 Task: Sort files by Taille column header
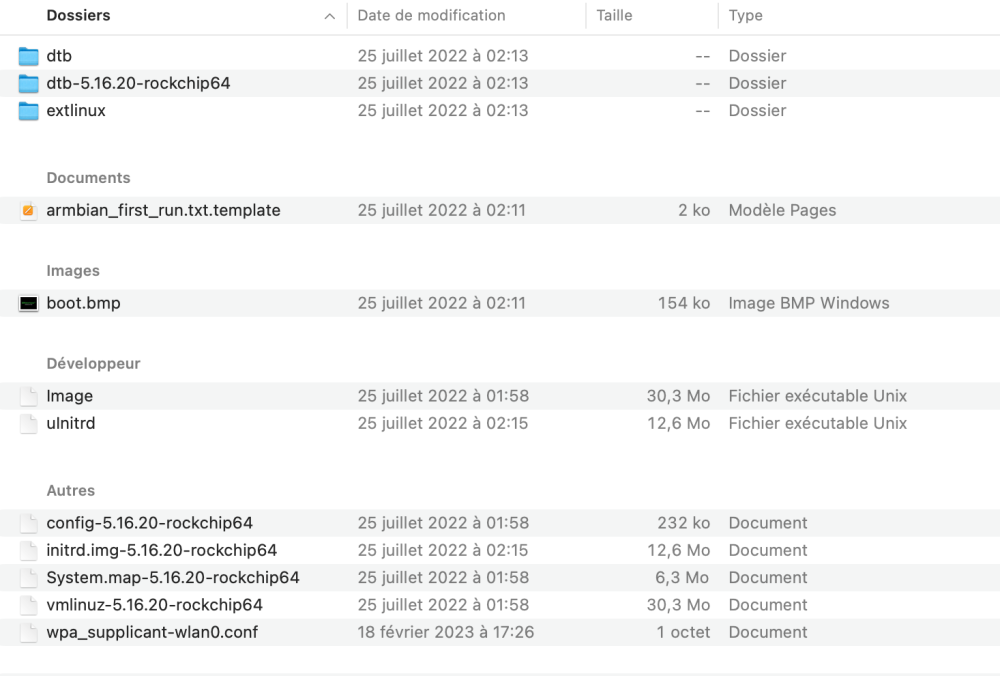pyautogui.click(x=614, y=16)
